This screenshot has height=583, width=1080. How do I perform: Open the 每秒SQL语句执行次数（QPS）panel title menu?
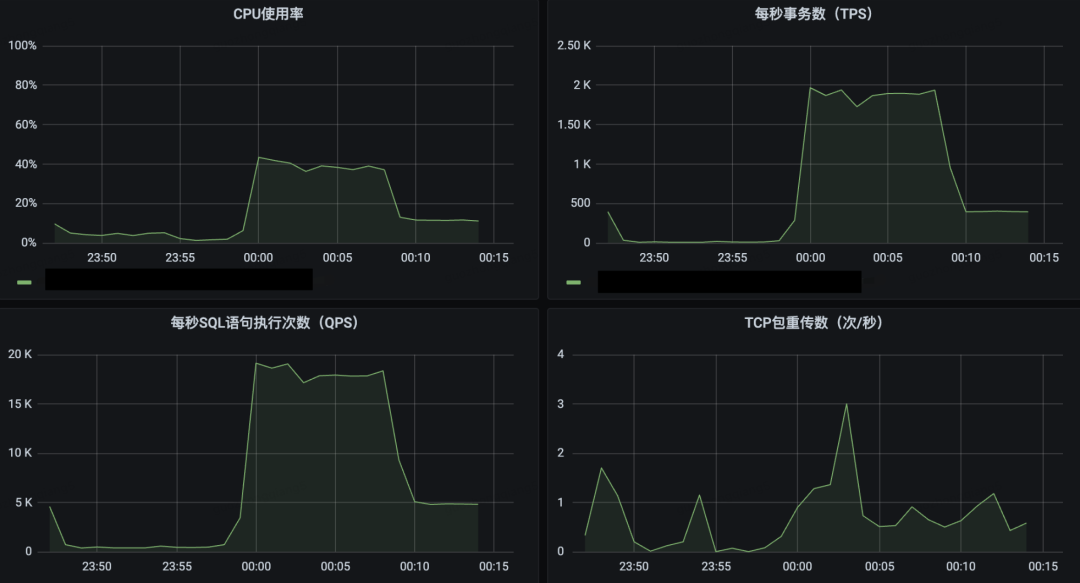[x=264, y=323]
